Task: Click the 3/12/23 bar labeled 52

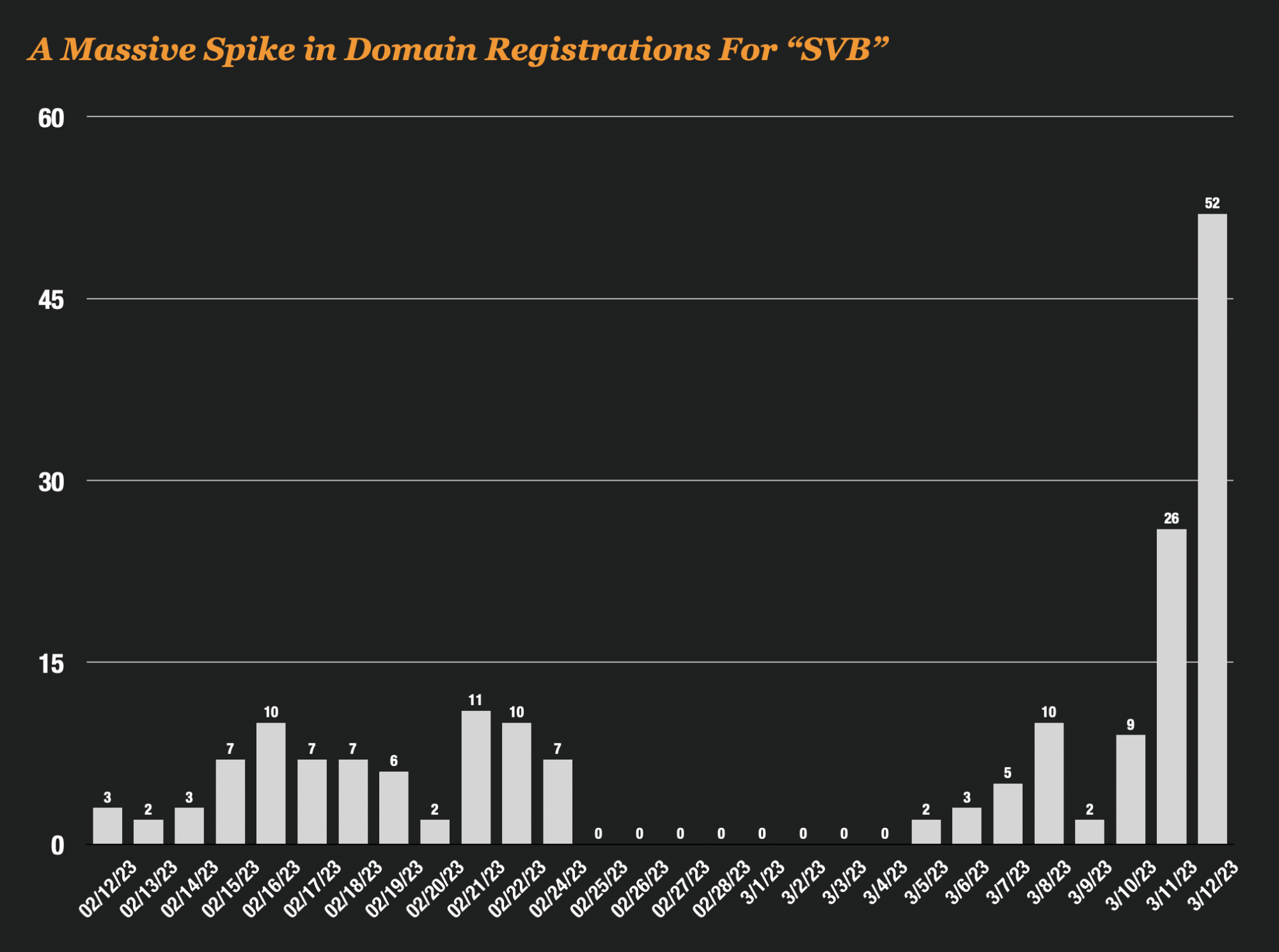Action: click(1212, 529)
